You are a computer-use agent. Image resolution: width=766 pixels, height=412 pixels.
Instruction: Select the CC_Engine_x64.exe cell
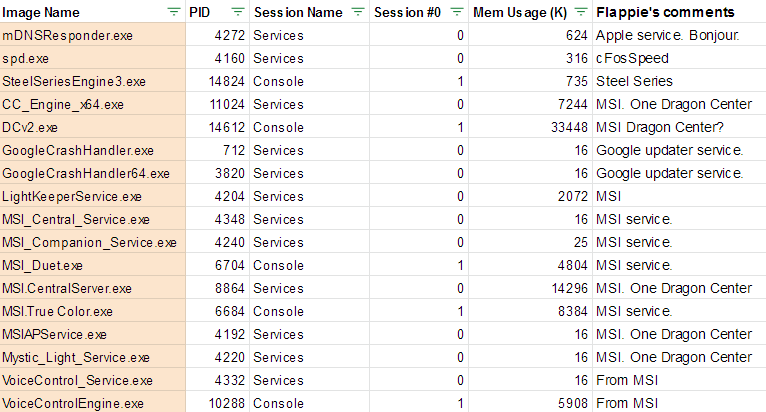[93, 104]
